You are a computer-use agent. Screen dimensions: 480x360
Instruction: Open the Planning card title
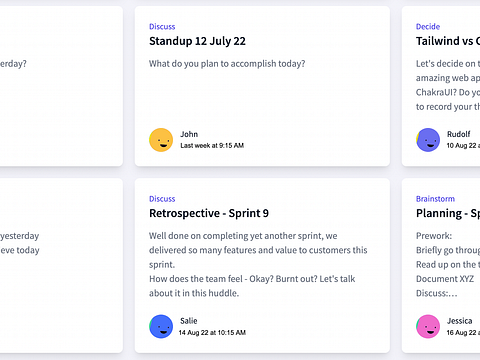(448, 213)
